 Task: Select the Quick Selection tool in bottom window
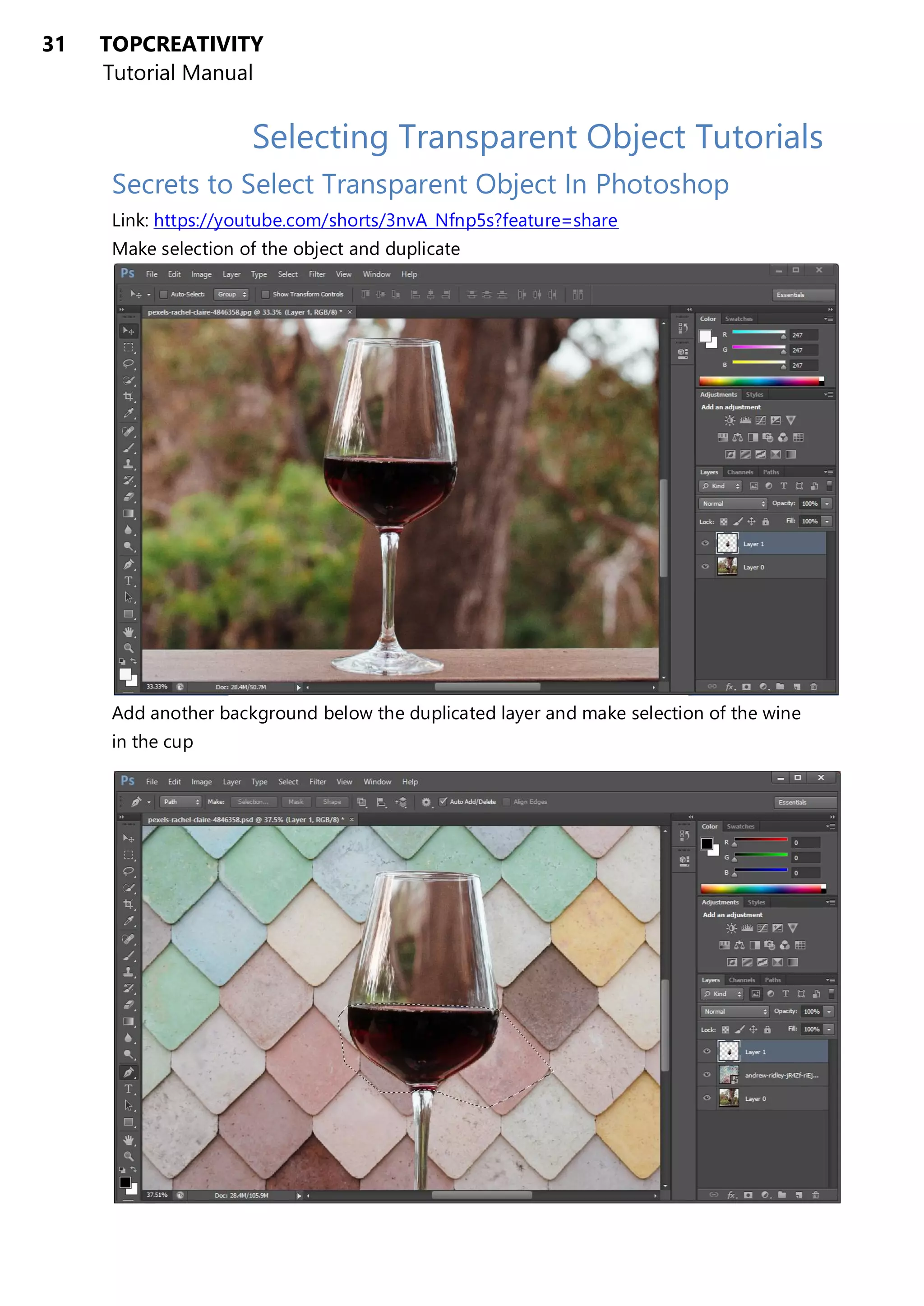click(x=129, y=888)
